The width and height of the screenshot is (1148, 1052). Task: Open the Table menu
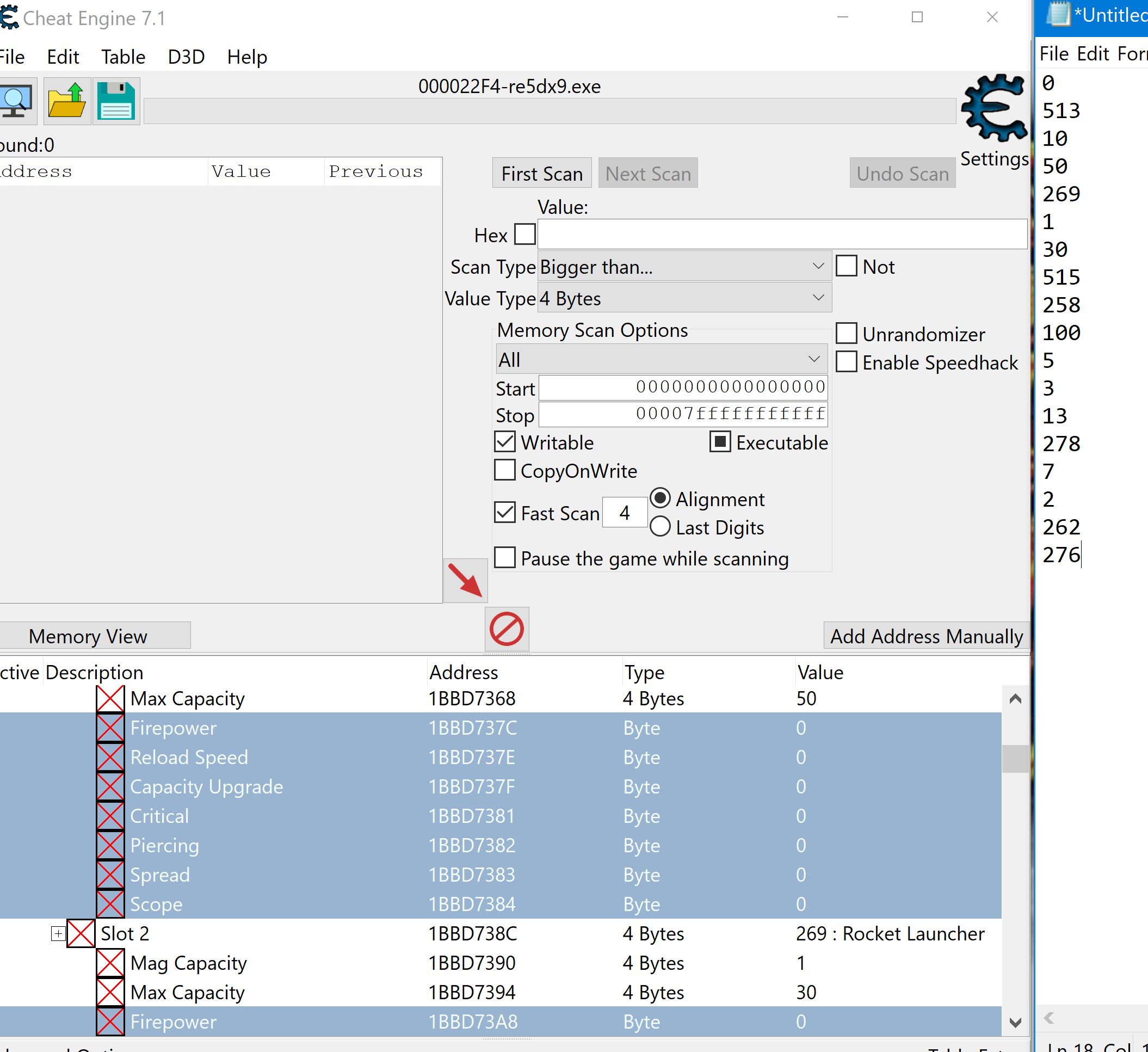point(123,57)
